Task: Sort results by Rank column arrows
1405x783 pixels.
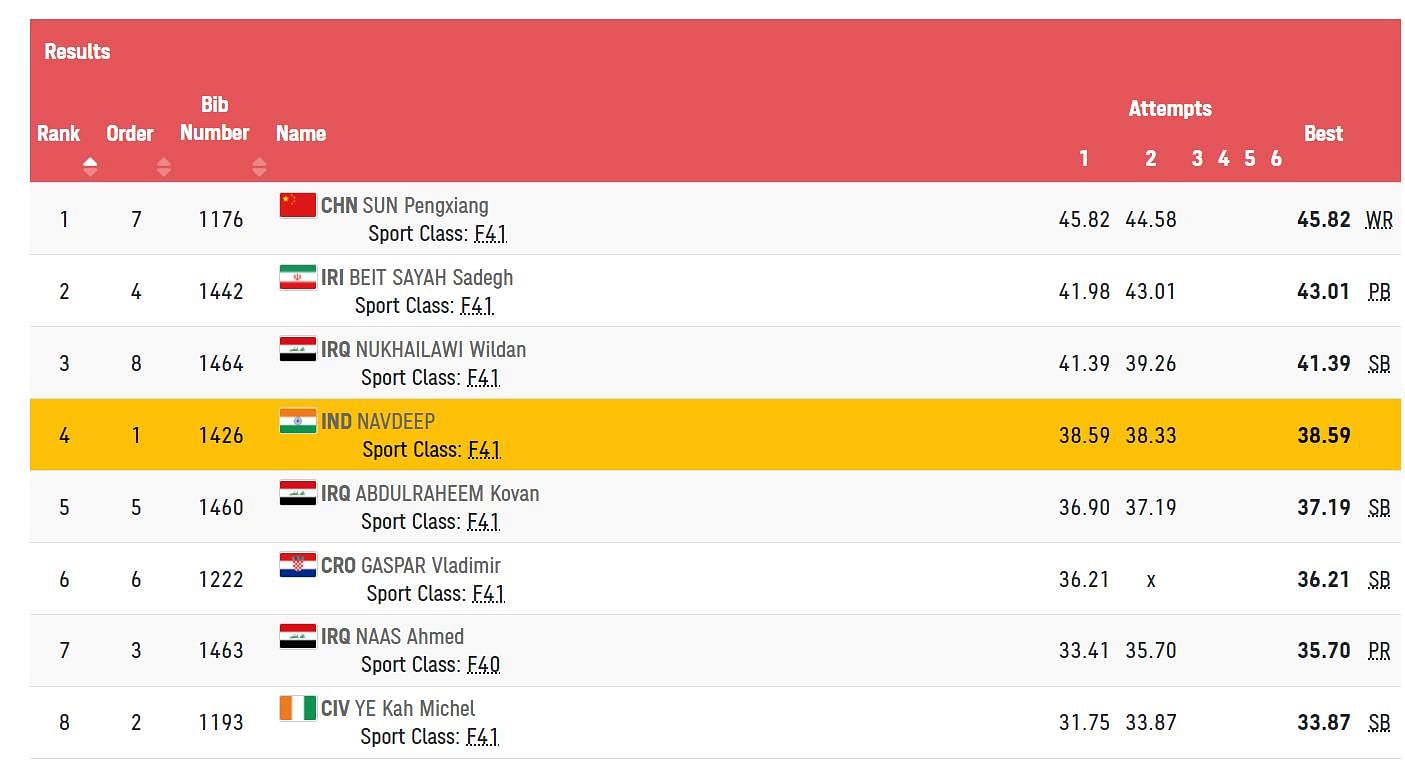Action: (x=90, y=167)
